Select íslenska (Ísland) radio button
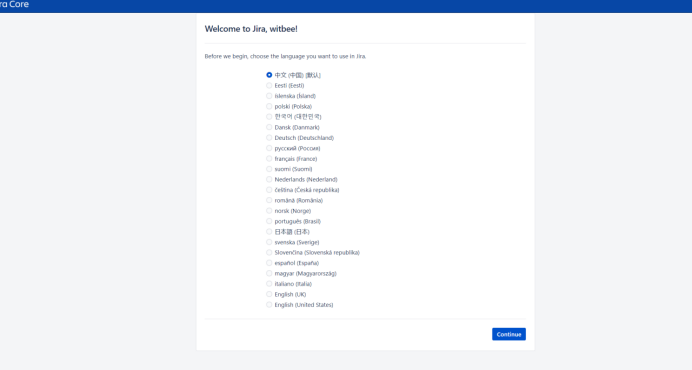 coord(269,96)
